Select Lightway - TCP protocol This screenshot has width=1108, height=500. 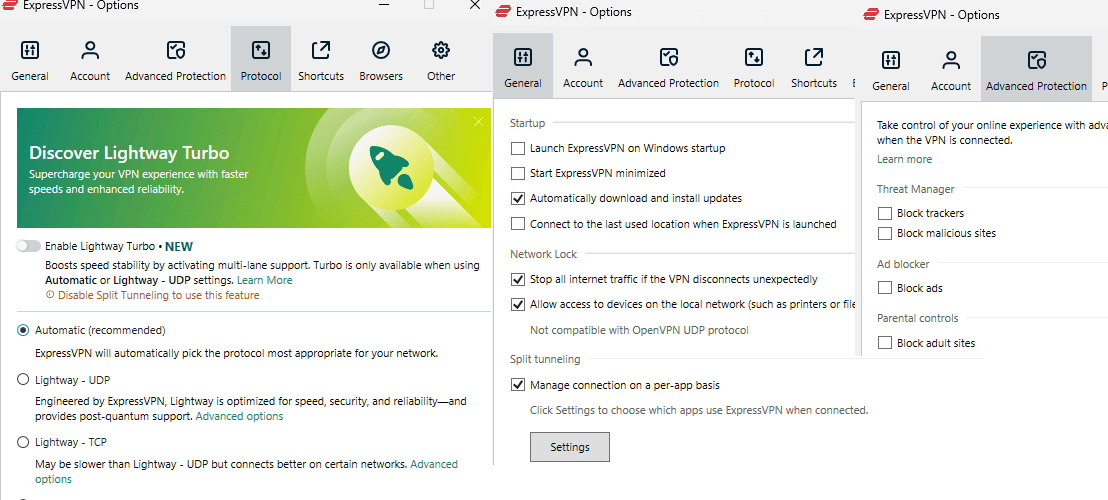[x=23, y=442]
